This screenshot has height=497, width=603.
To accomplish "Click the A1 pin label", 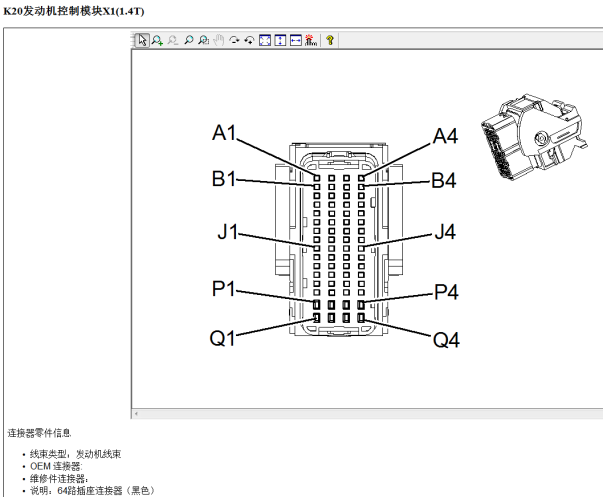I will [224, 133].
